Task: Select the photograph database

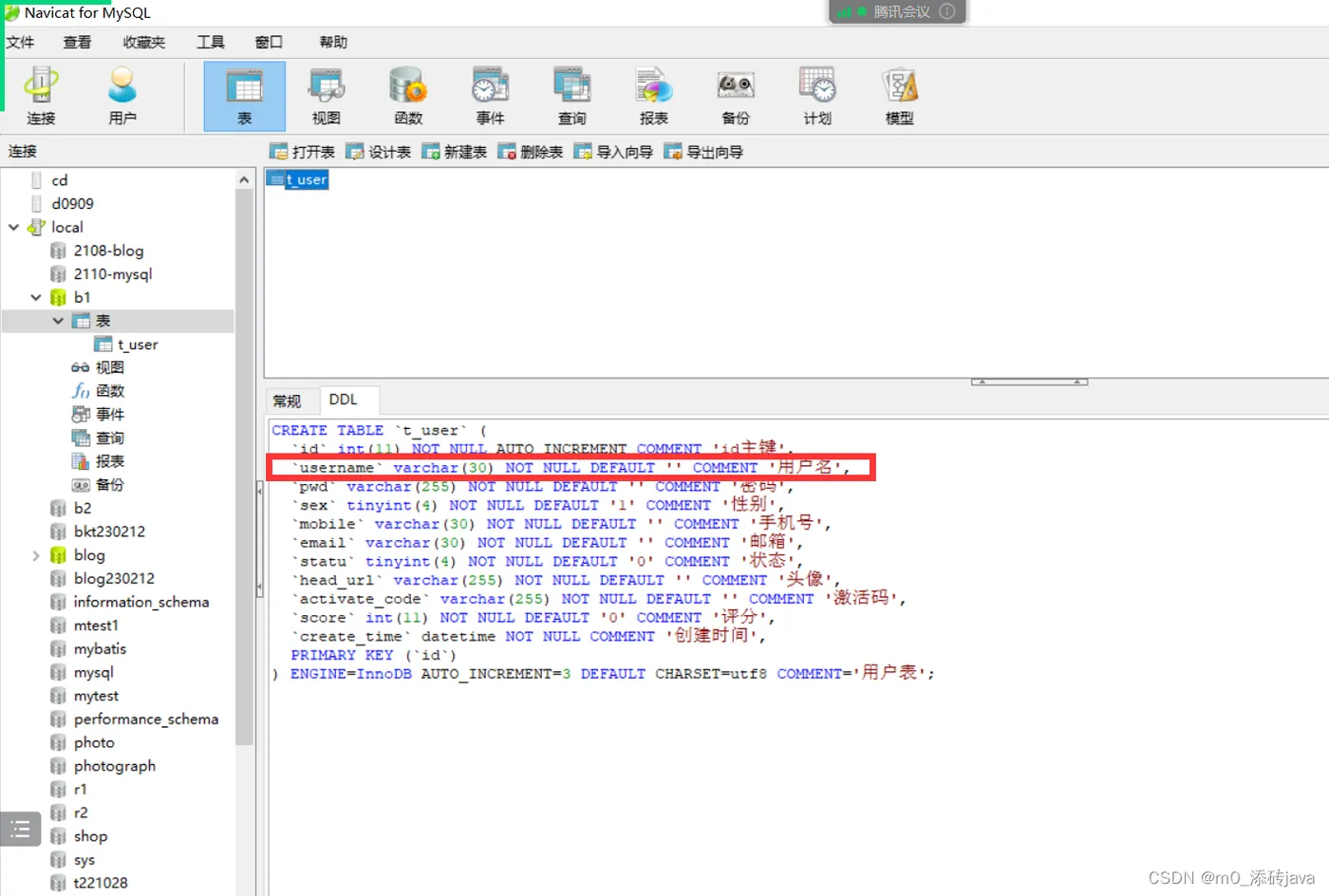Action: (x=103, y=766)
